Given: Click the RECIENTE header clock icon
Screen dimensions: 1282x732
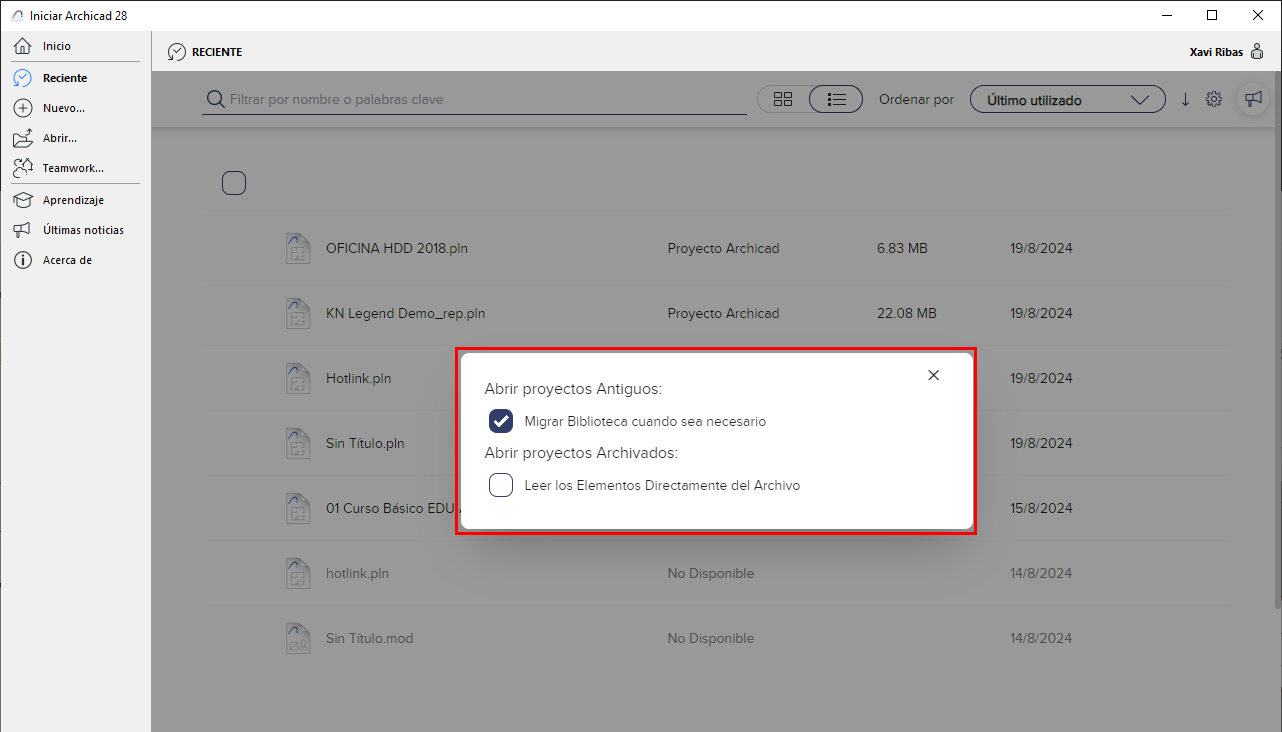Looking at the screenshot, I should (x=177, y=52).
